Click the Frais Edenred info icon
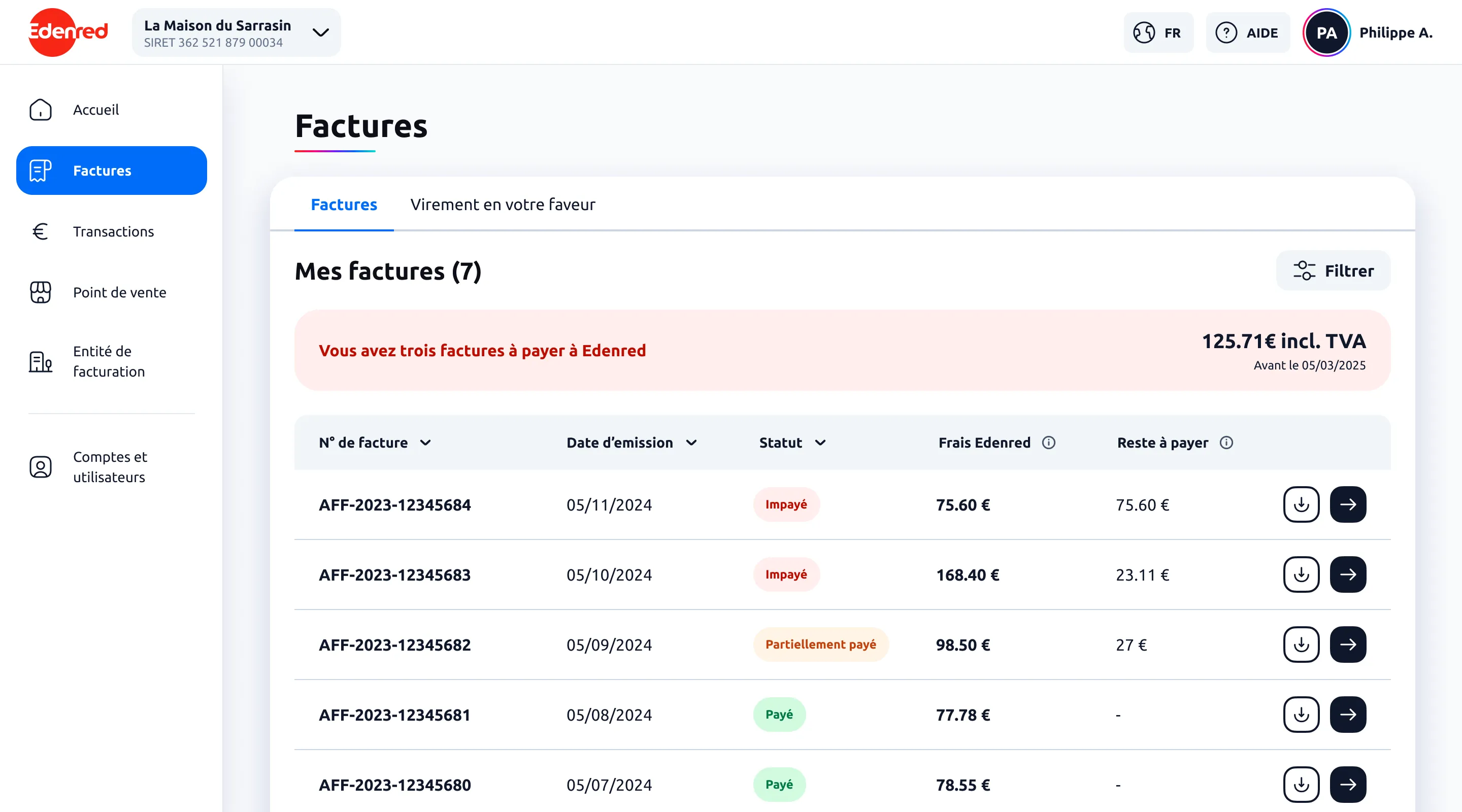The image size is (1462, 812). (x=1048, y=443)
